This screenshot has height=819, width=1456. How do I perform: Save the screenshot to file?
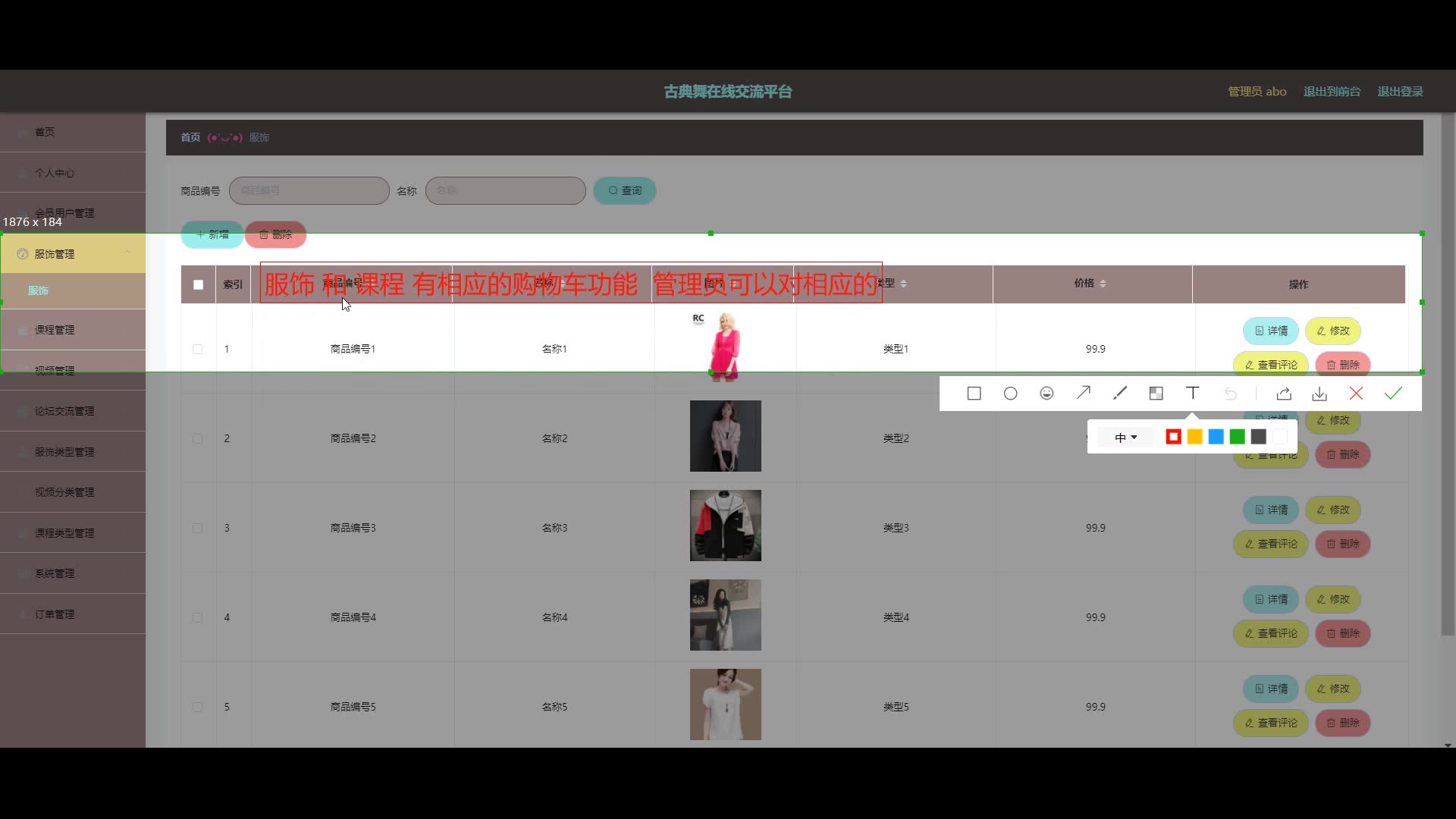coord(1320,394)
